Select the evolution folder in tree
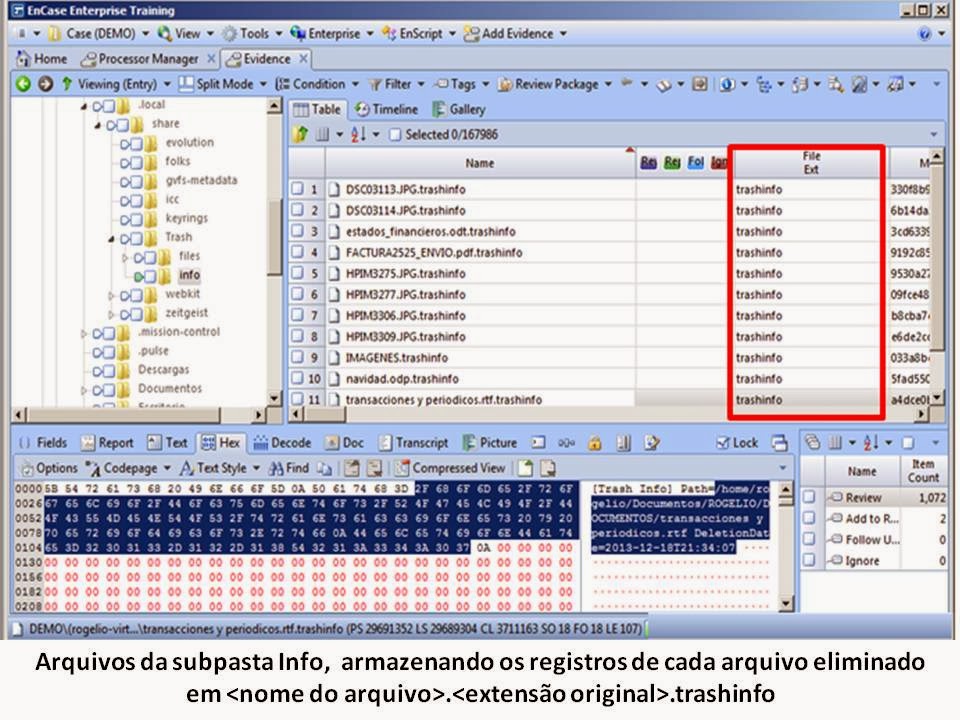The width and height of the screenshot is (960, 720). (x=189, y=142)
